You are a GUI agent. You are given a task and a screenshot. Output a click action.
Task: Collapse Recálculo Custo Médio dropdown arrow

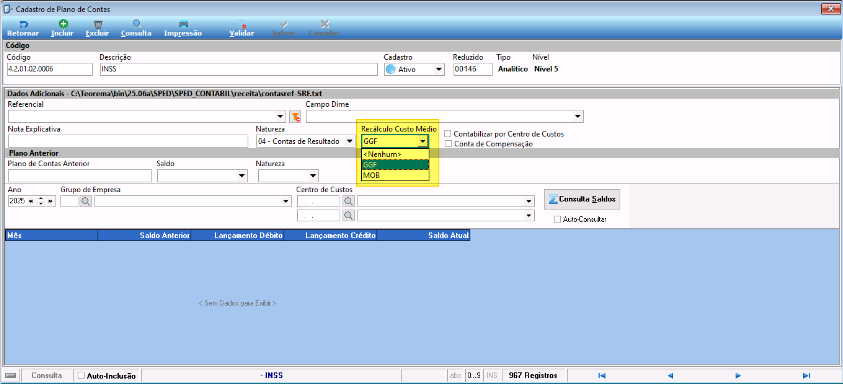(x=423, y=141)
